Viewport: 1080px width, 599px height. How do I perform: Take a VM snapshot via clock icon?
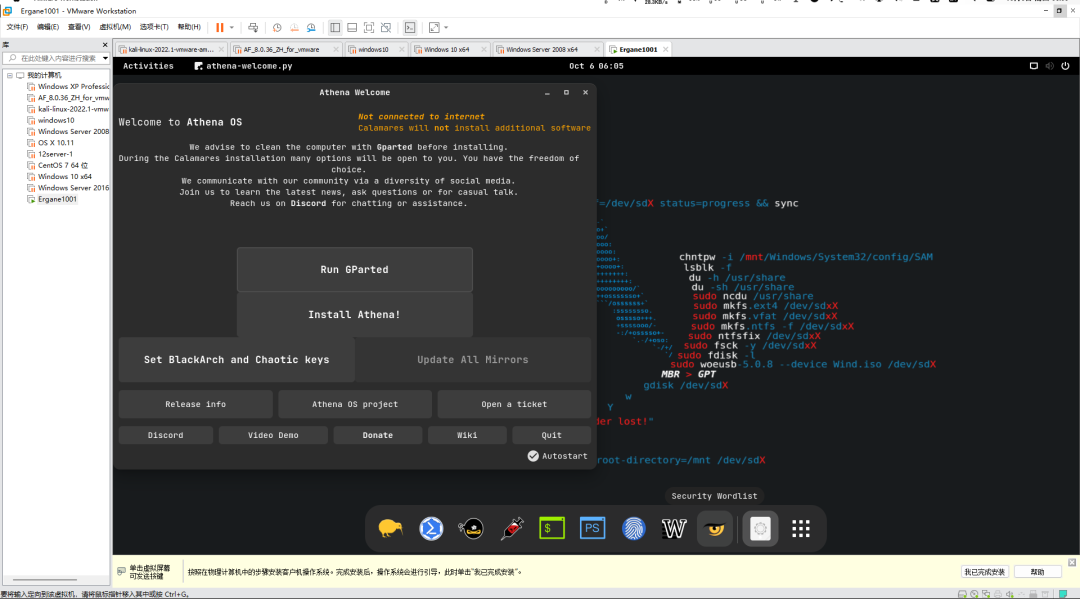[x=277, y=28]
